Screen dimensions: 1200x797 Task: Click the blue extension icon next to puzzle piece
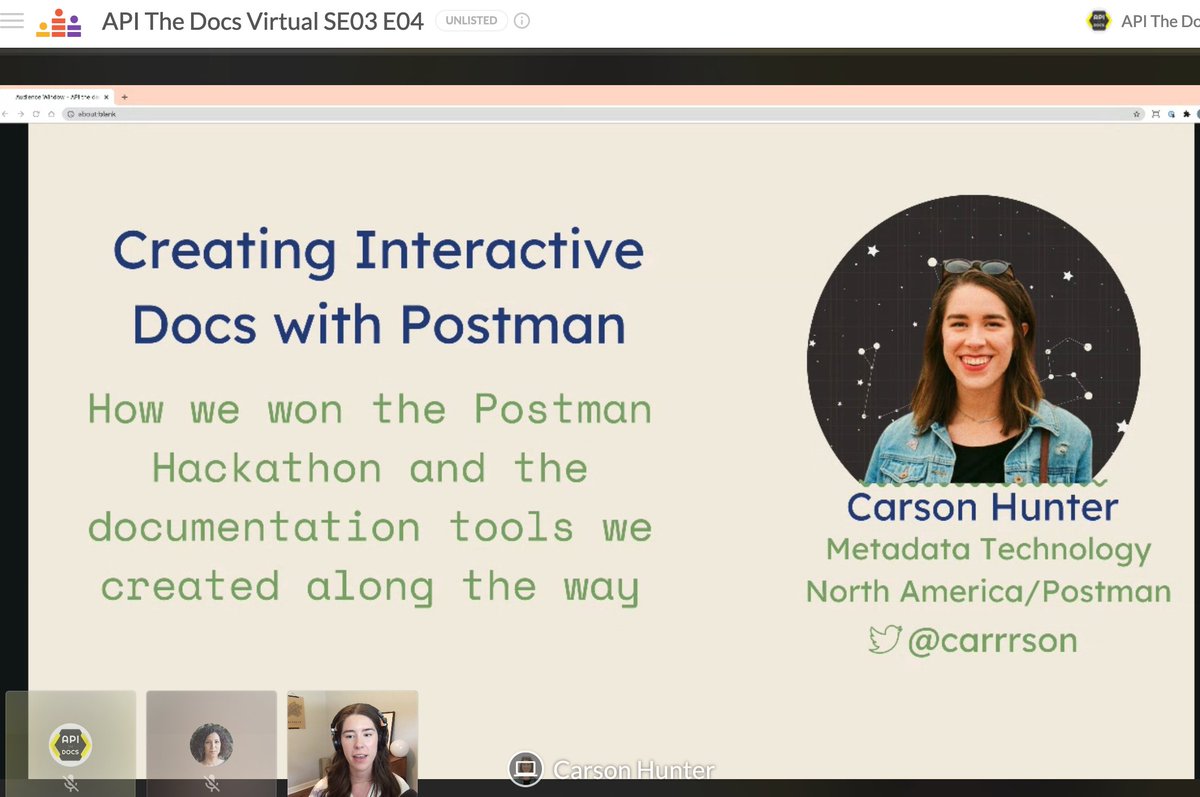pos(1171,115)
